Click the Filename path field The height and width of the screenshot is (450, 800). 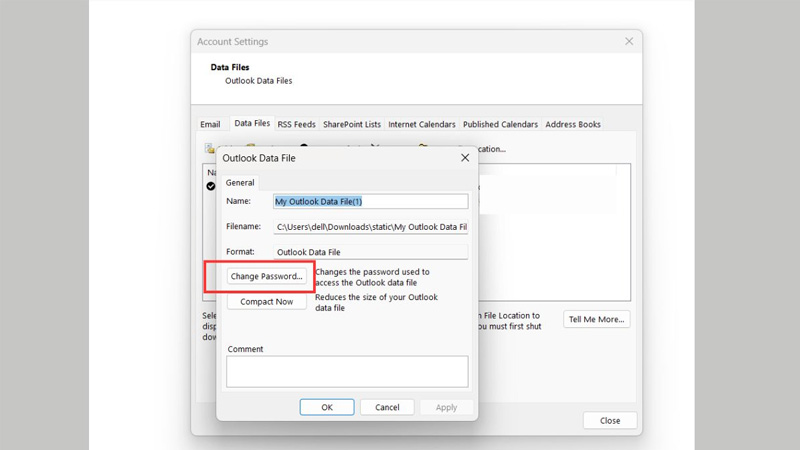click(370, 227)
